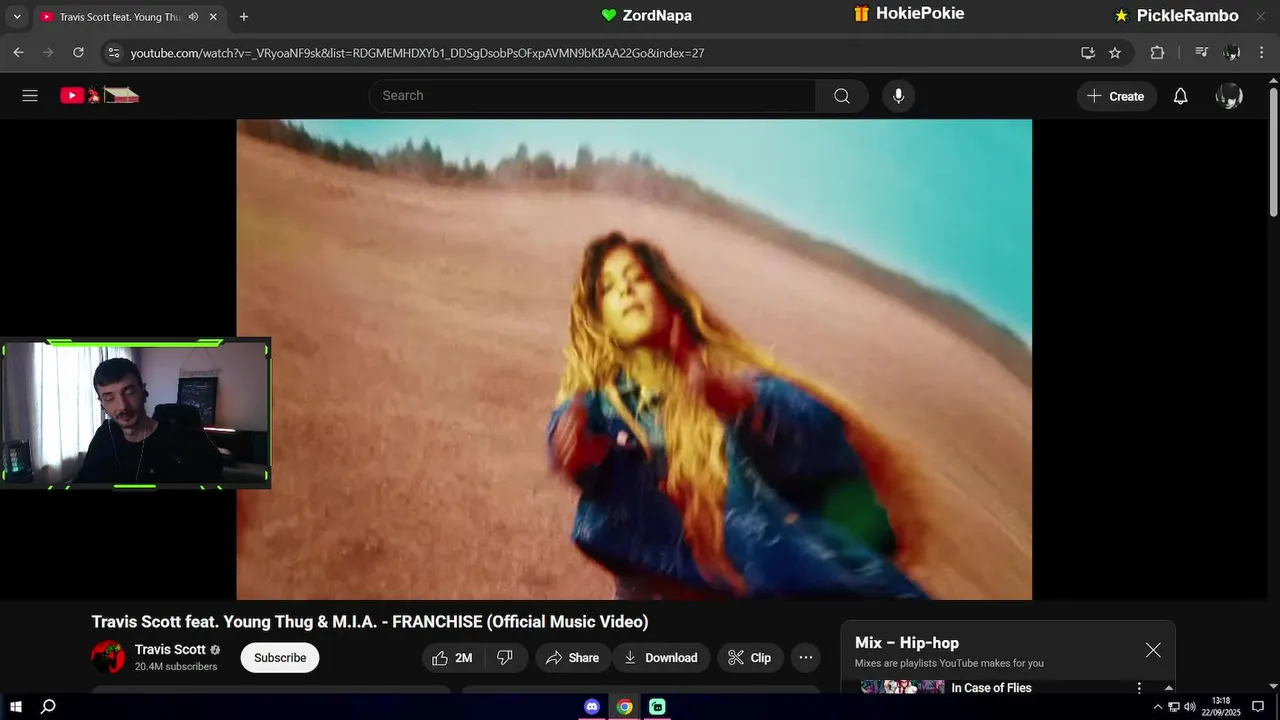Open the Create menu

coord(1116,96)
